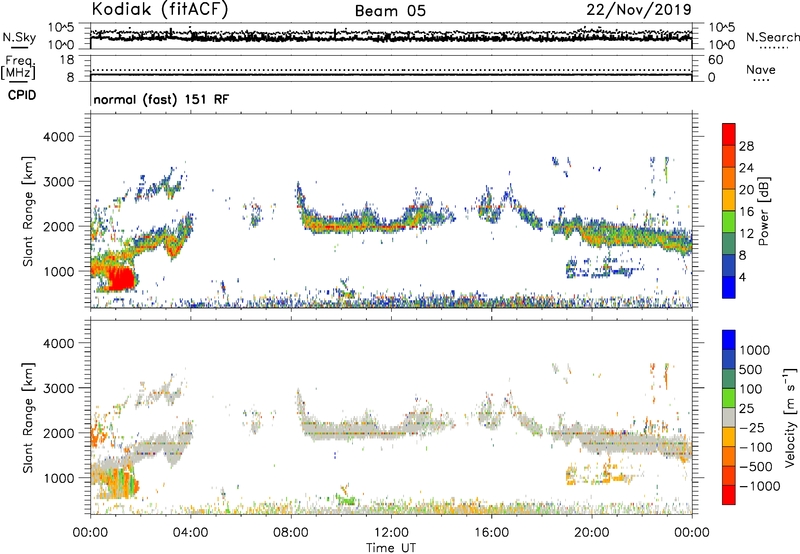Click the '20:00' time tick label
This screenshot has height=554, width=800.
tap(591, 533)
